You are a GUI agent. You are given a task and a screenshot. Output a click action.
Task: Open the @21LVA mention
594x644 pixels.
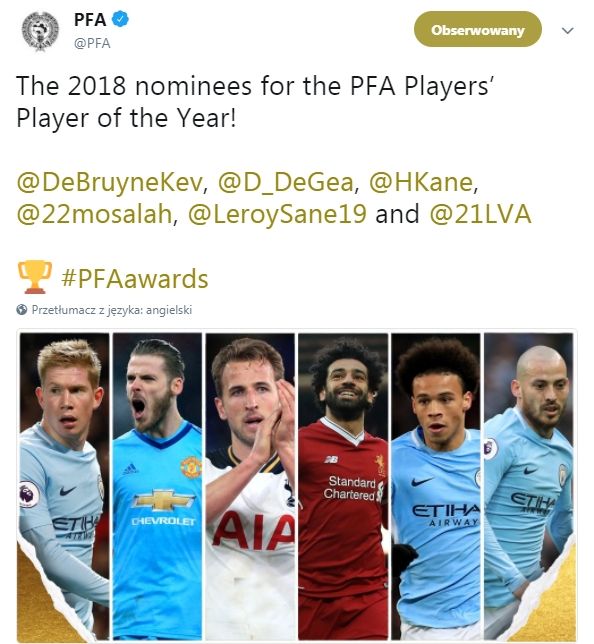[x=480, y=214]
